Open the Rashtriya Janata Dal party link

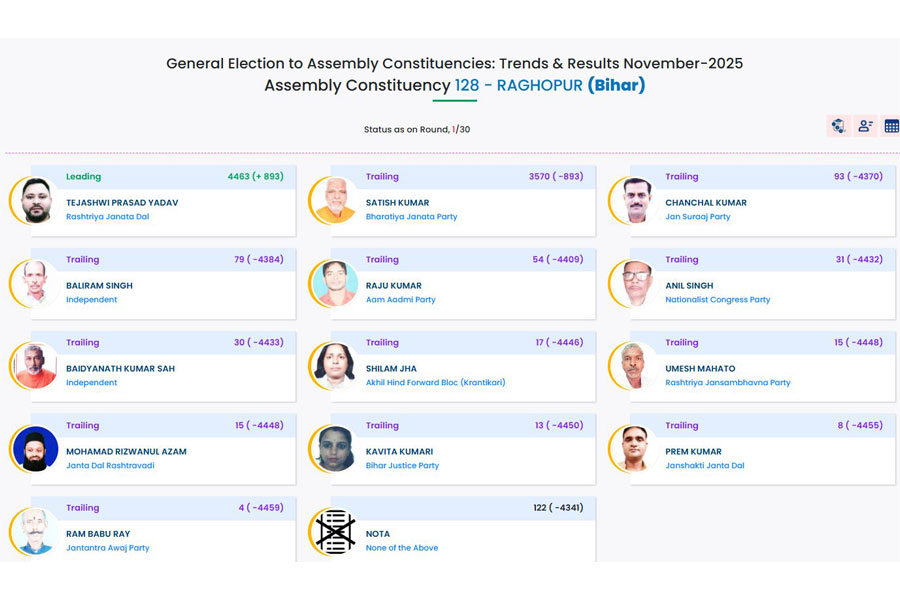coord(107,217)
